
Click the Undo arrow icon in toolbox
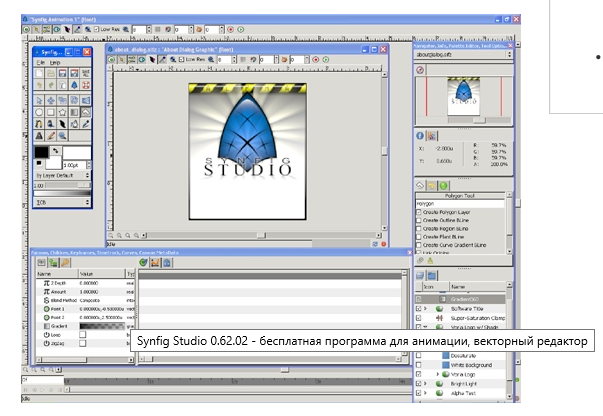click(39, 85)
